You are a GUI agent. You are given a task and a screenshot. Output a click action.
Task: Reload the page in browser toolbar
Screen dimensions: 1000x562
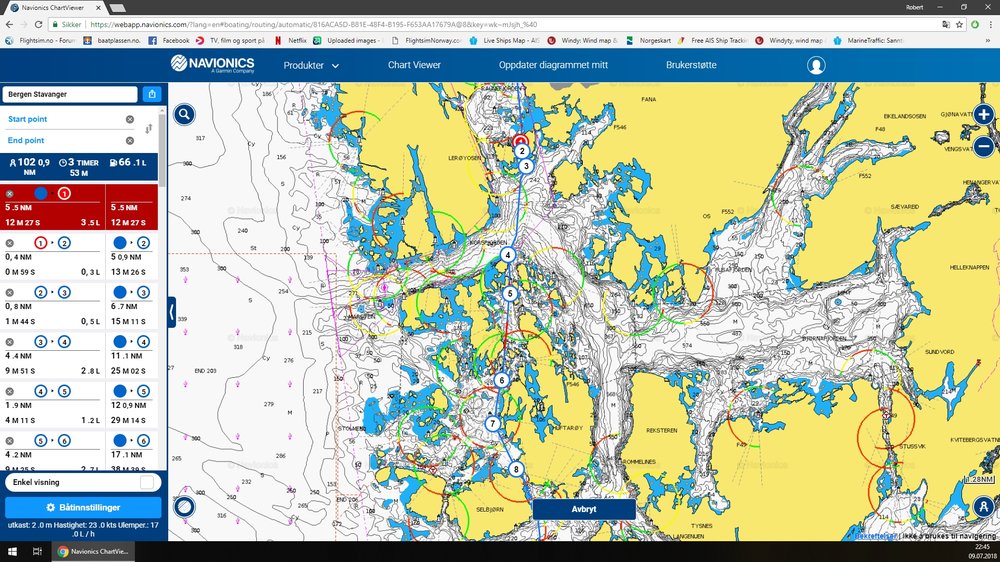click(x=38, y=24)
